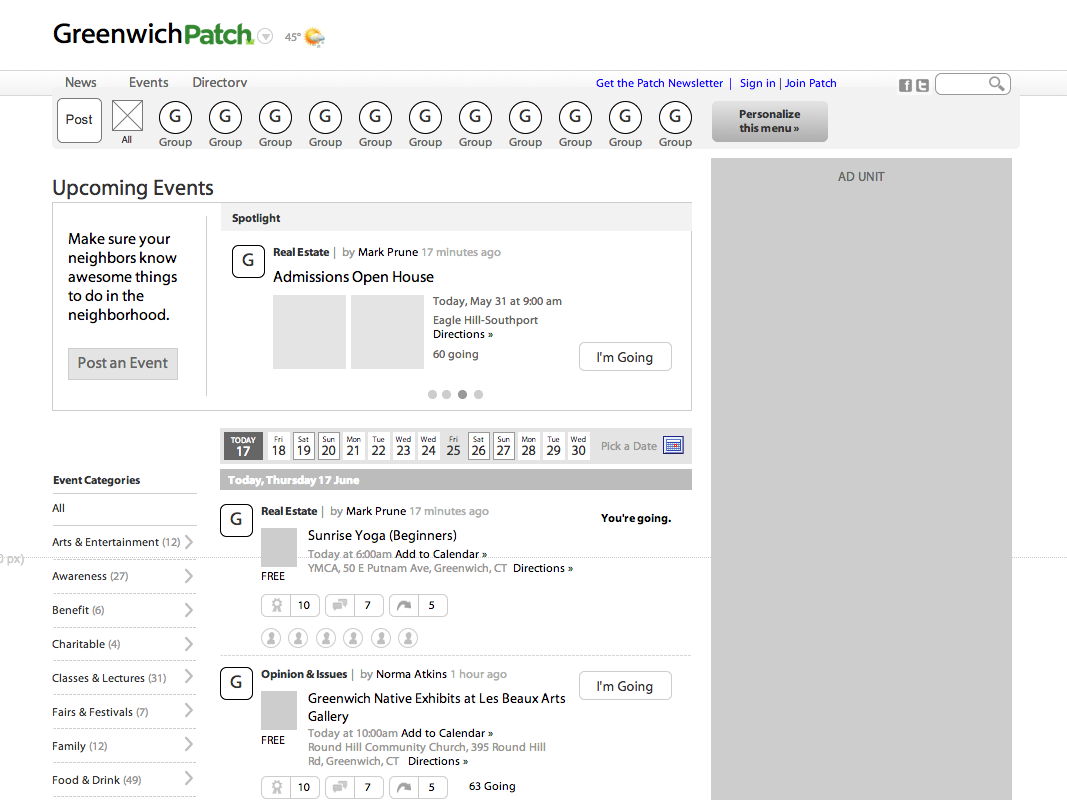Select the last Group circle icon

coord(675,117)
